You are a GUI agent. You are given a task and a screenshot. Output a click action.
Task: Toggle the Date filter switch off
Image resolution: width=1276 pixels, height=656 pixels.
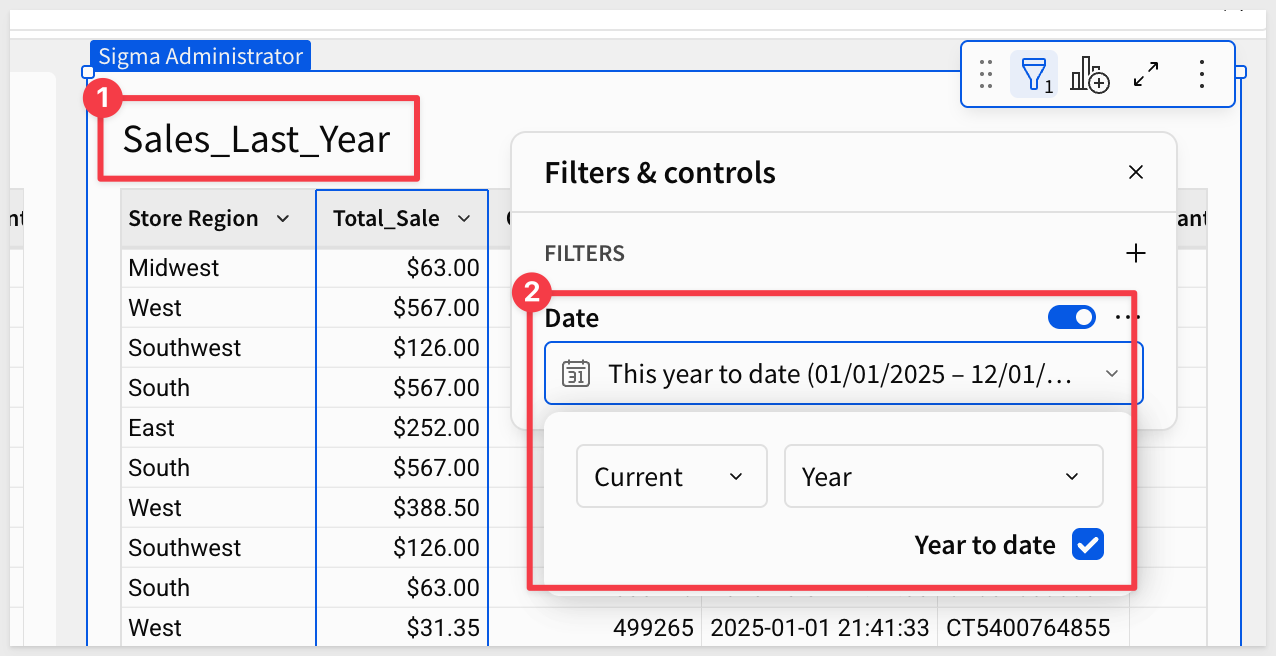[x=1071, y=317]
